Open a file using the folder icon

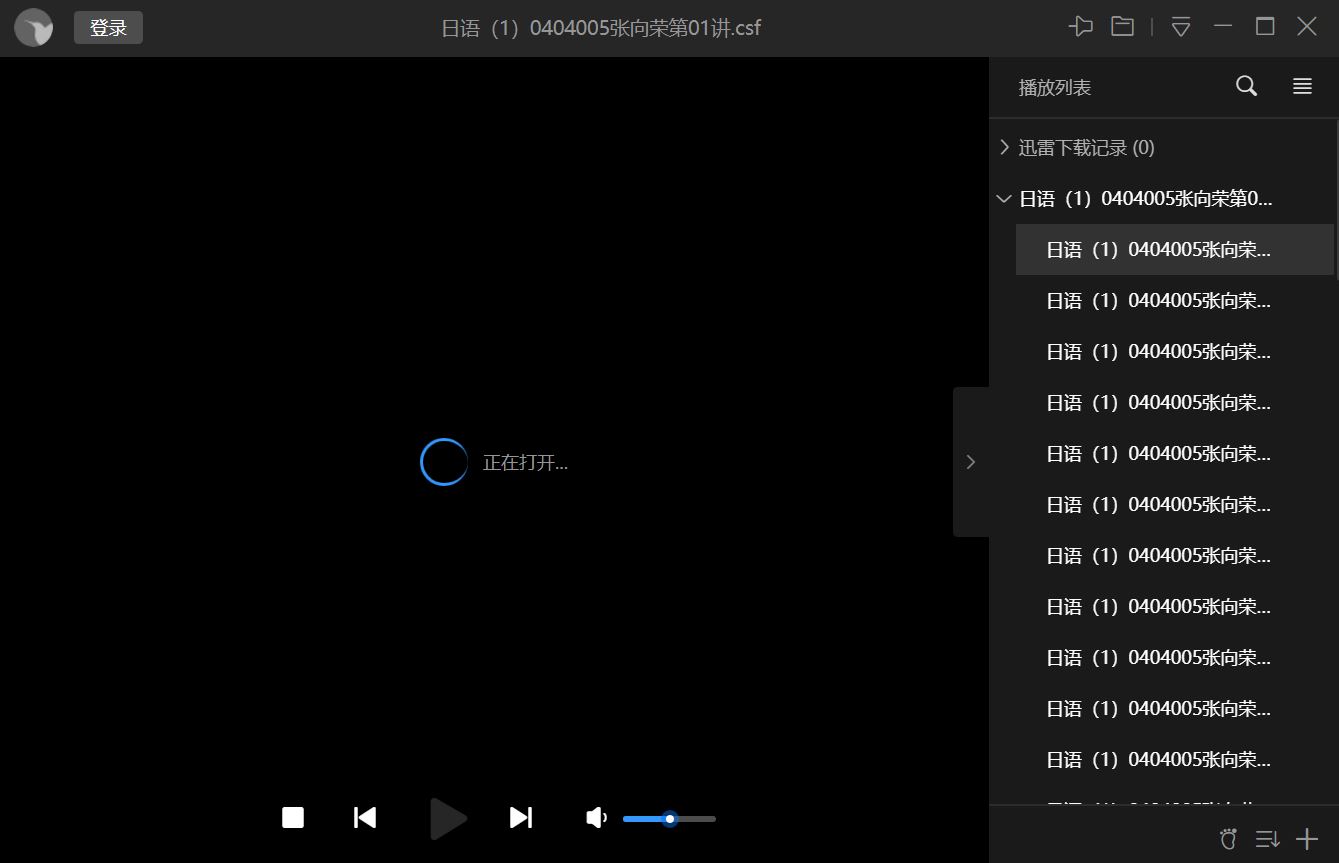pyautogui.click(x=1122, y=27)
